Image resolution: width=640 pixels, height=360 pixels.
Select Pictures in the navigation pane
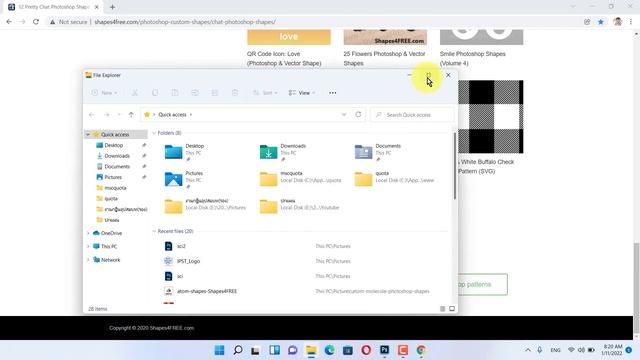point(113,177)
